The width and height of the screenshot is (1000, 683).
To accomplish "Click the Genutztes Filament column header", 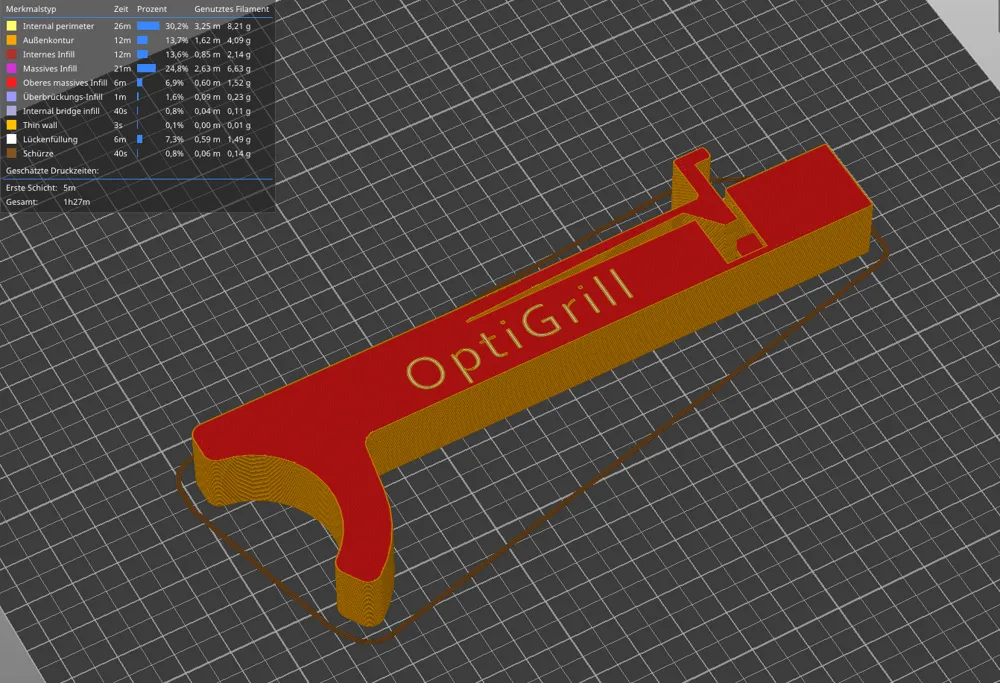I will coord(232,9).
